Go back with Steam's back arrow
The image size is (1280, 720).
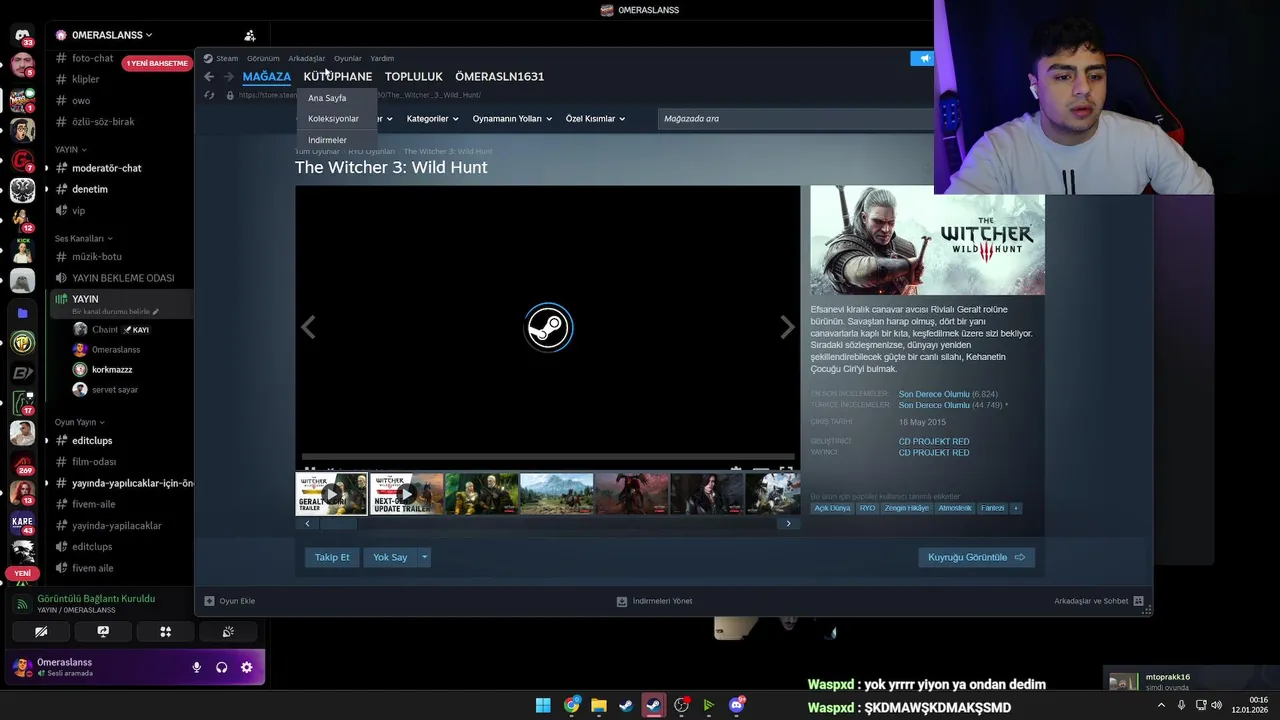pyautogui.click(x=209, y=77)
